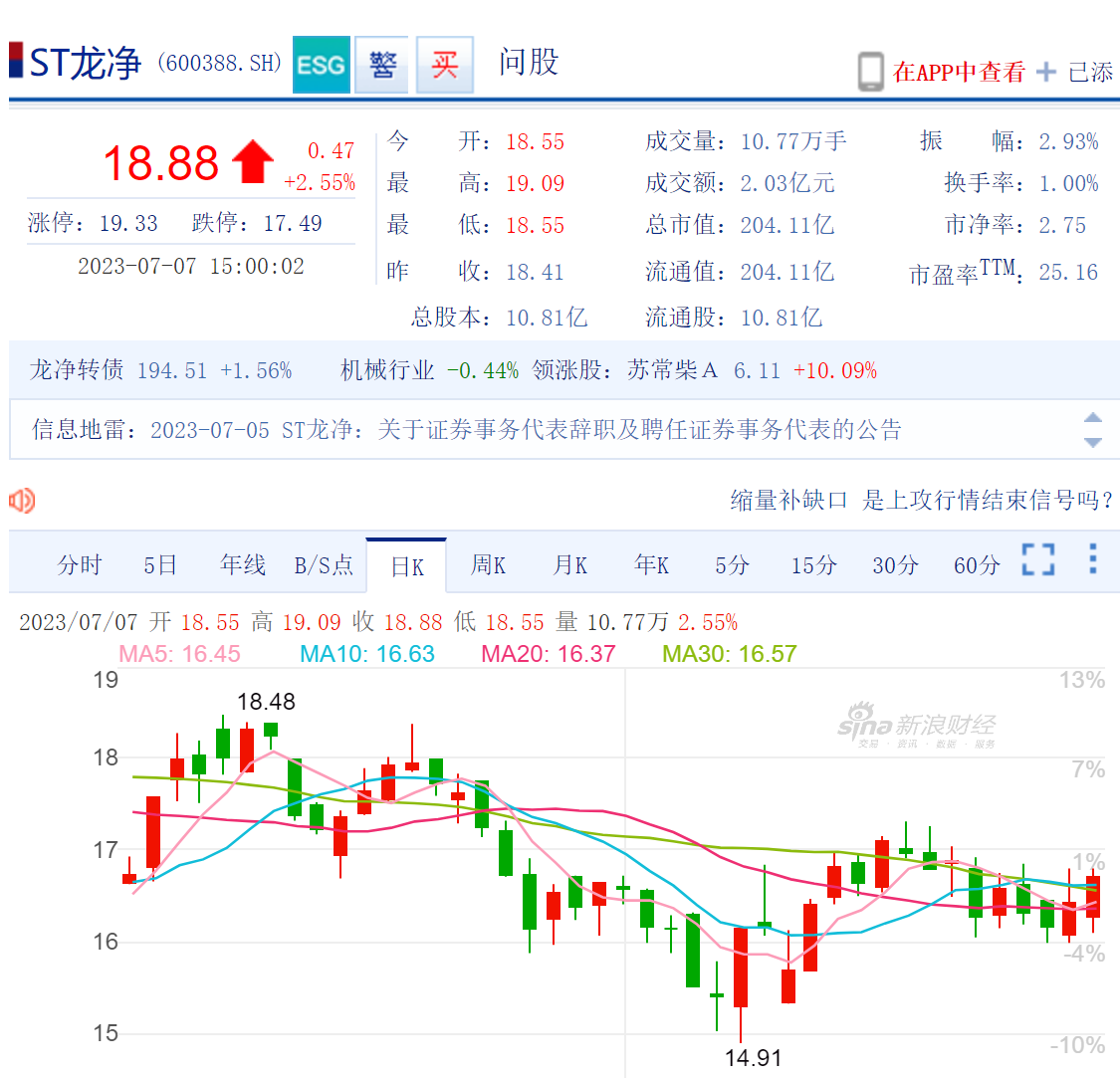The image size is (1120, 1078).
Task: Click the red up-arrow price indicator
Action: pyautogui.click(x=253, y=162)
